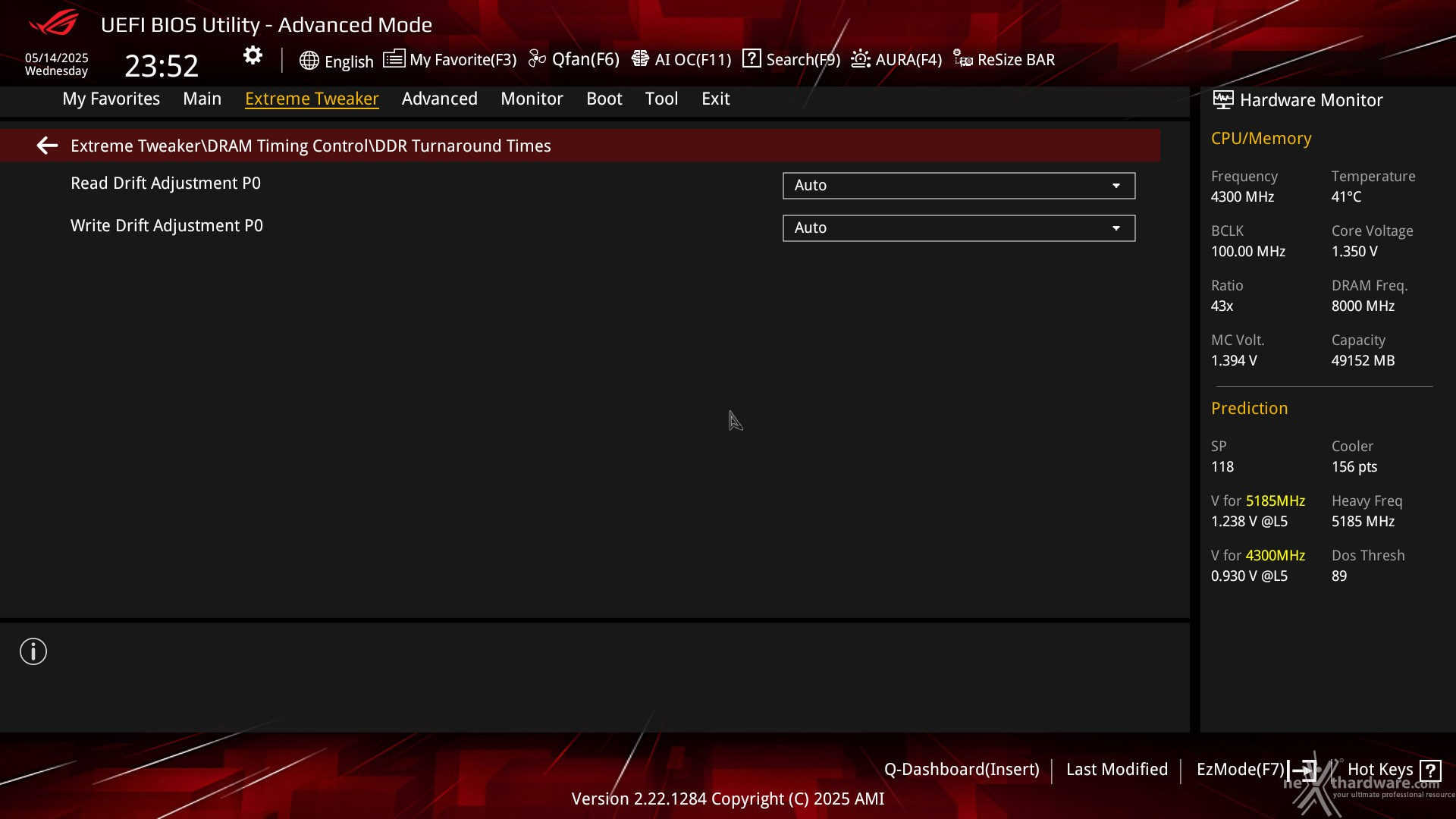Click the breadcrumb path text
Screen dimensions: 1456x819
tap(311, 146)
